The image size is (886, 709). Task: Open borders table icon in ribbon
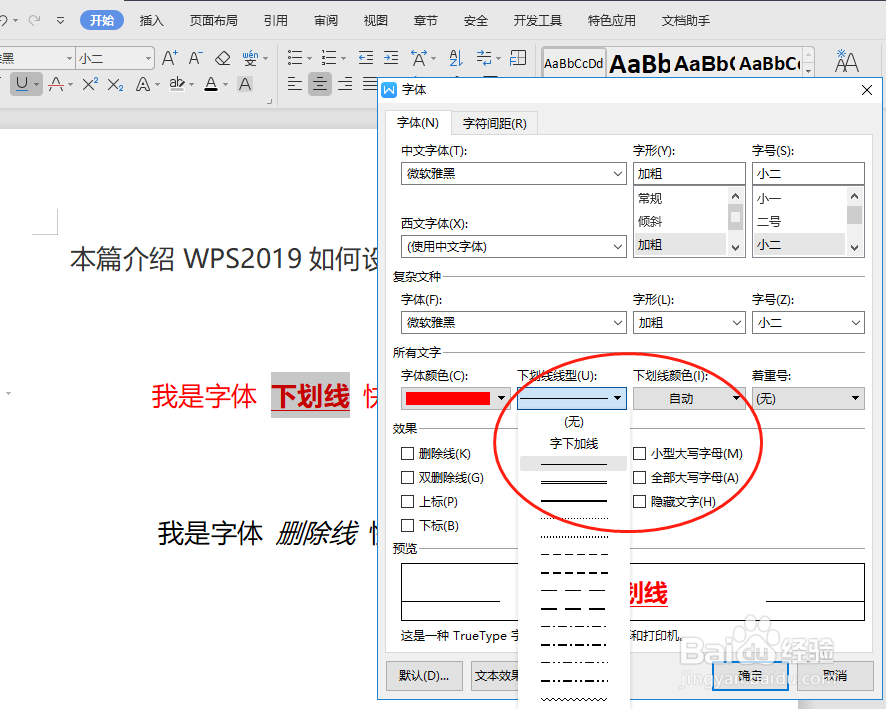click(518, 58)
